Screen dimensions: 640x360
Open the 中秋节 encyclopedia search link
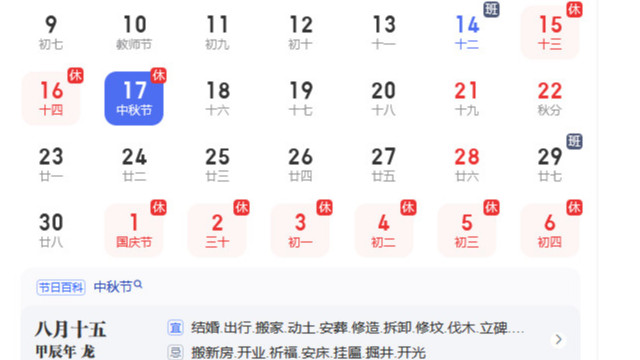coord(118,287)
